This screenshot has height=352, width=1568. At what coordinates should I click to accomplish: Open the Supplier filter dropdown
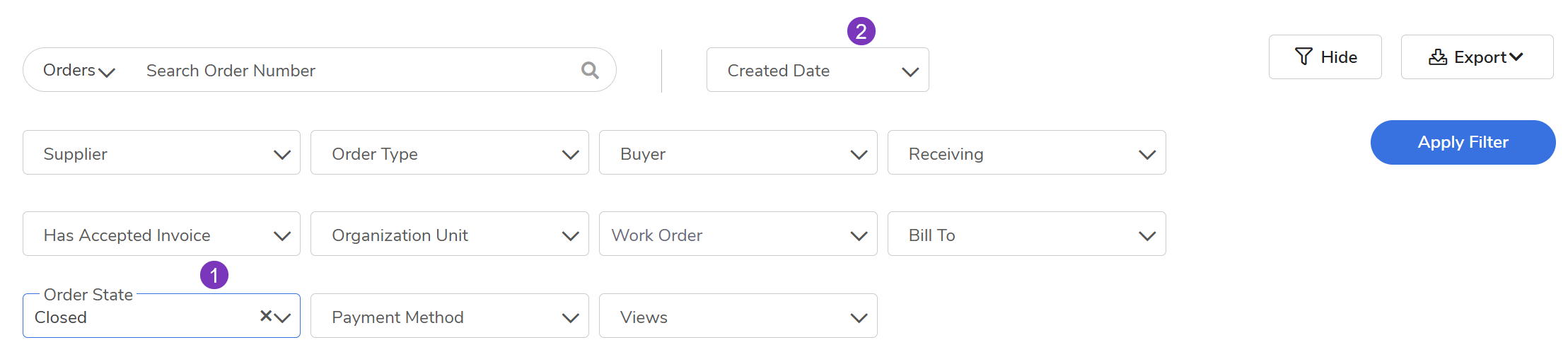pos(161,153)
